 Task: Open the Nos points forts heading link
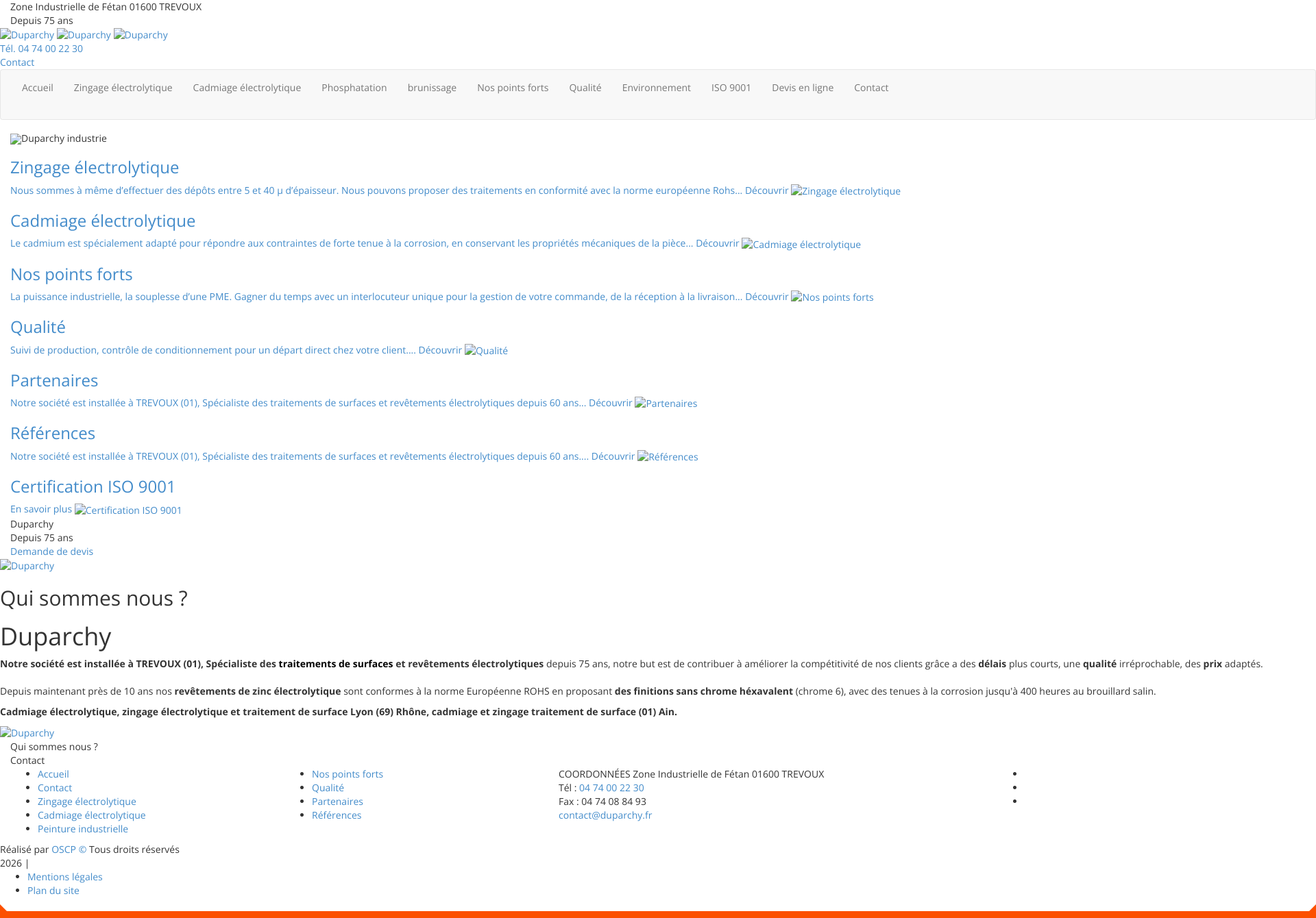coord(71,274)
